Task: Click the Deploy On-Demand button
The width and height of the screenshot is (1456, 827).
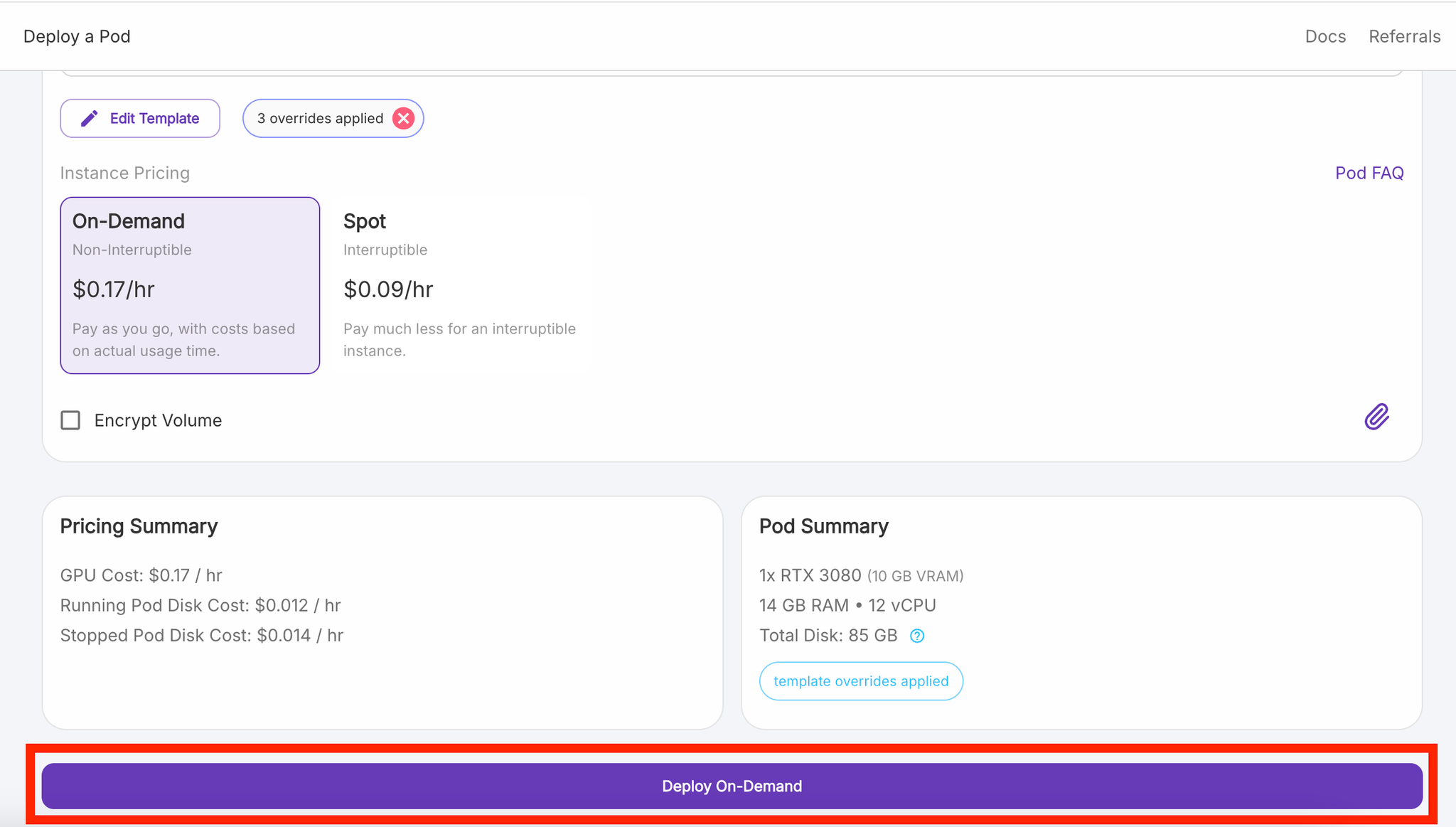Action: click(732, 786)
